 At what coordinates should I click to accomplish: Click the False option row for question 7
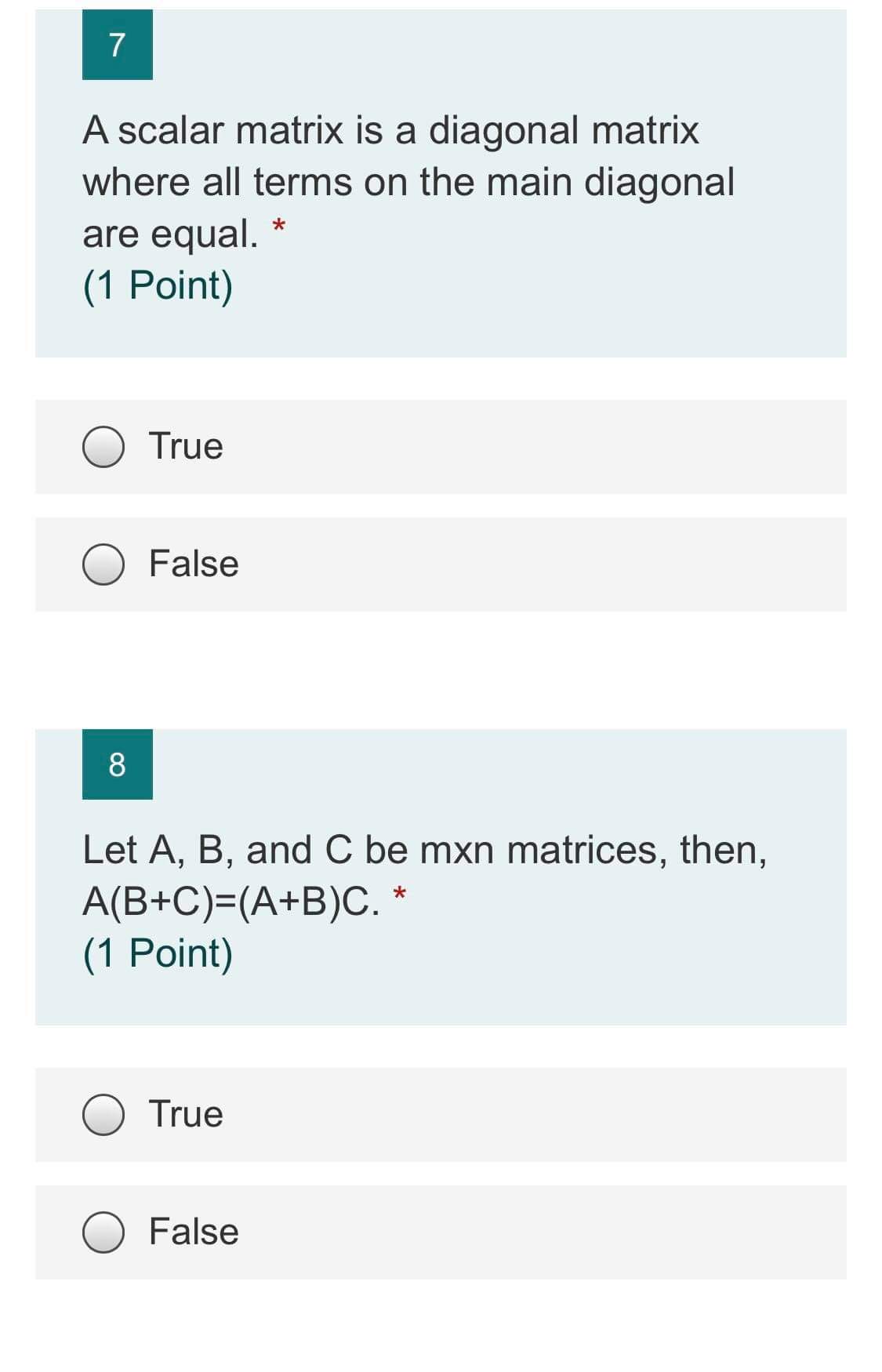[x=439, y=564]
